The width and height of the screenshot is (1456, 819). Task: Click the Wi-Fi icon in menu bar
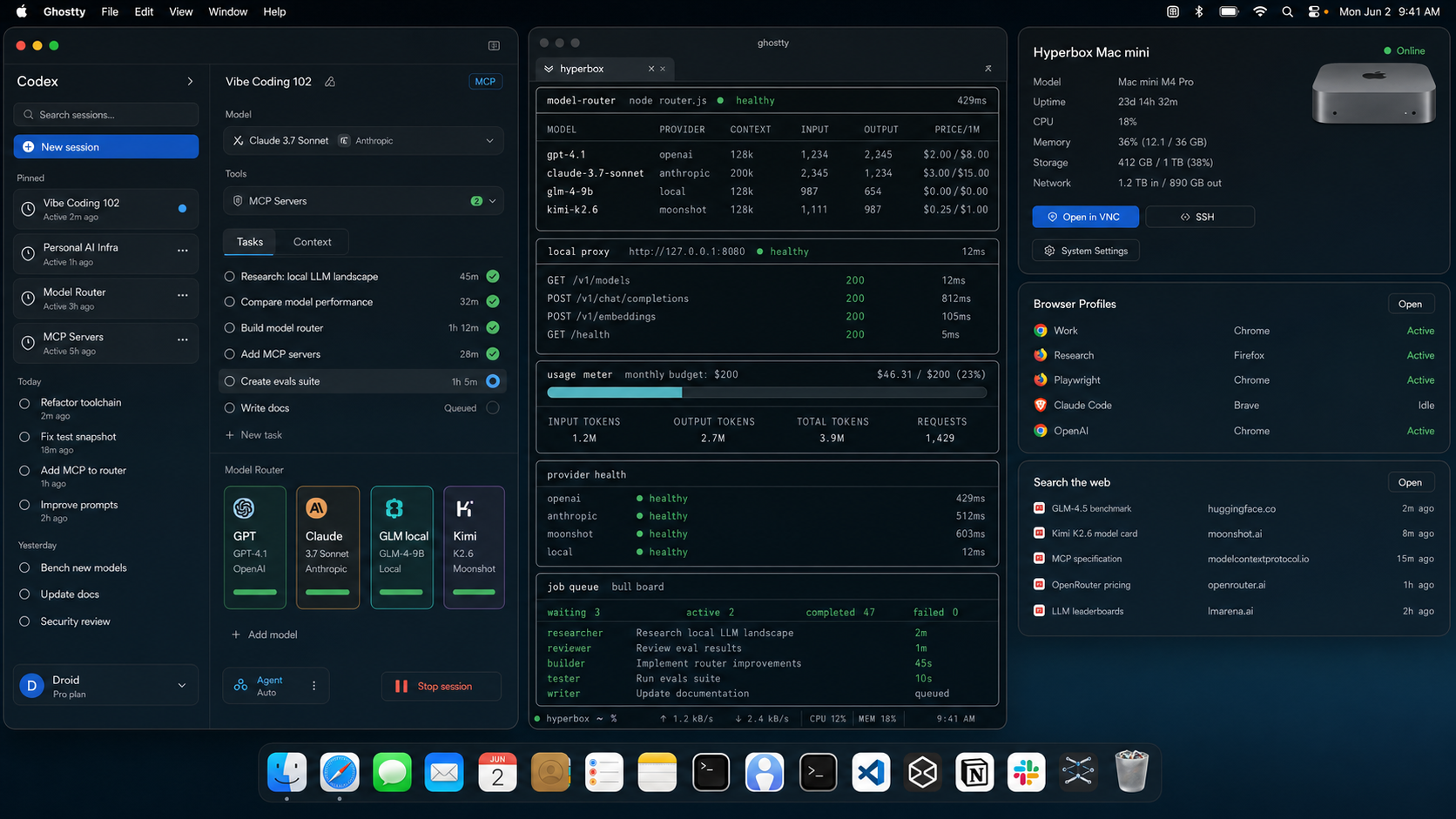(1259, 11)
